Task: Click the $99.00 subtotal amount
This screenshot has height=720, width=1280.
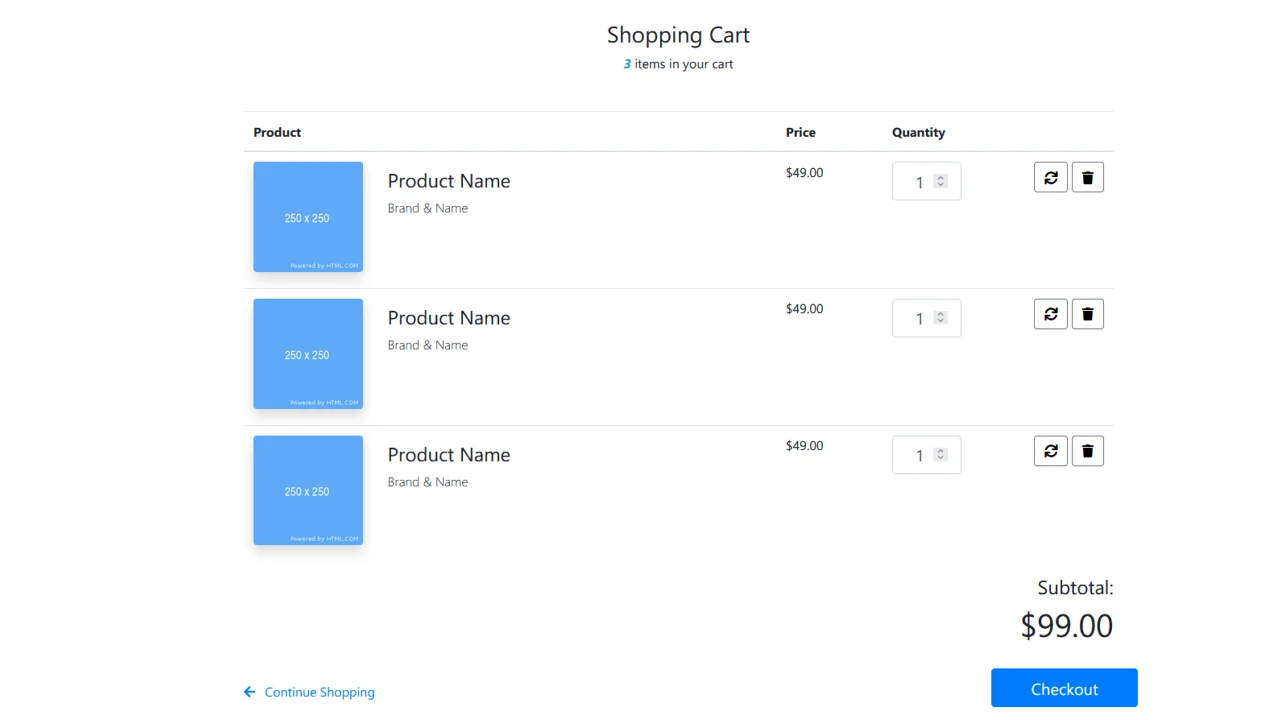Action: (1066, 626)
